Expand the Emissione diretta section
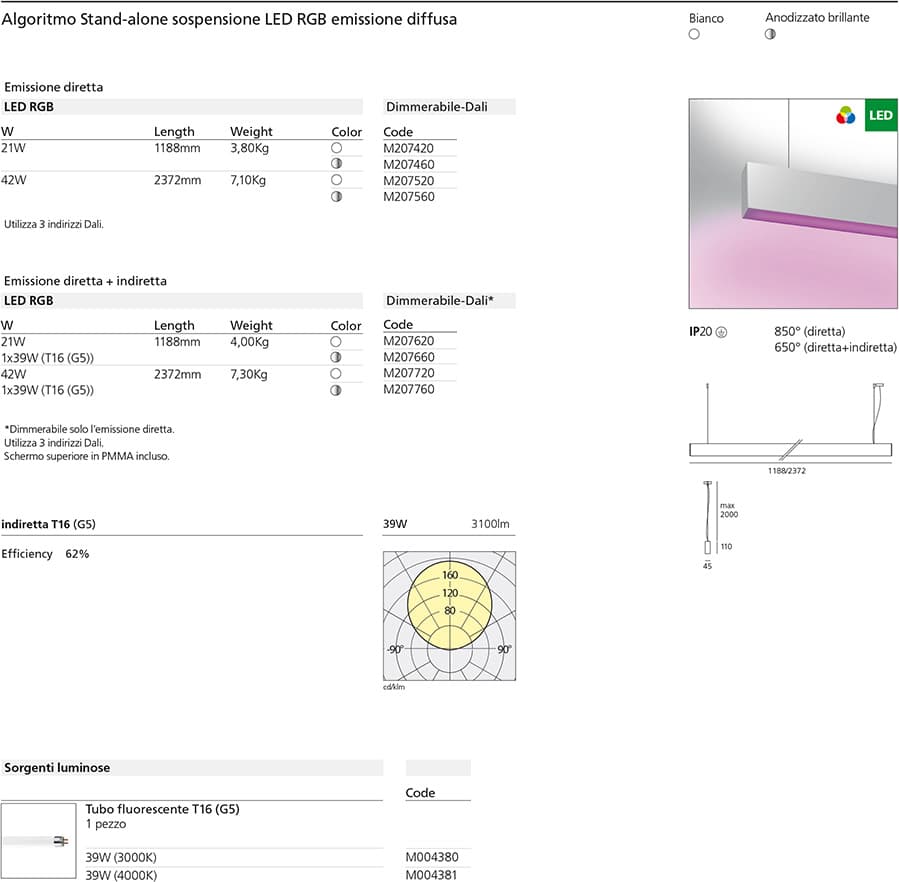The image size is (899, 882). point(52,87)
